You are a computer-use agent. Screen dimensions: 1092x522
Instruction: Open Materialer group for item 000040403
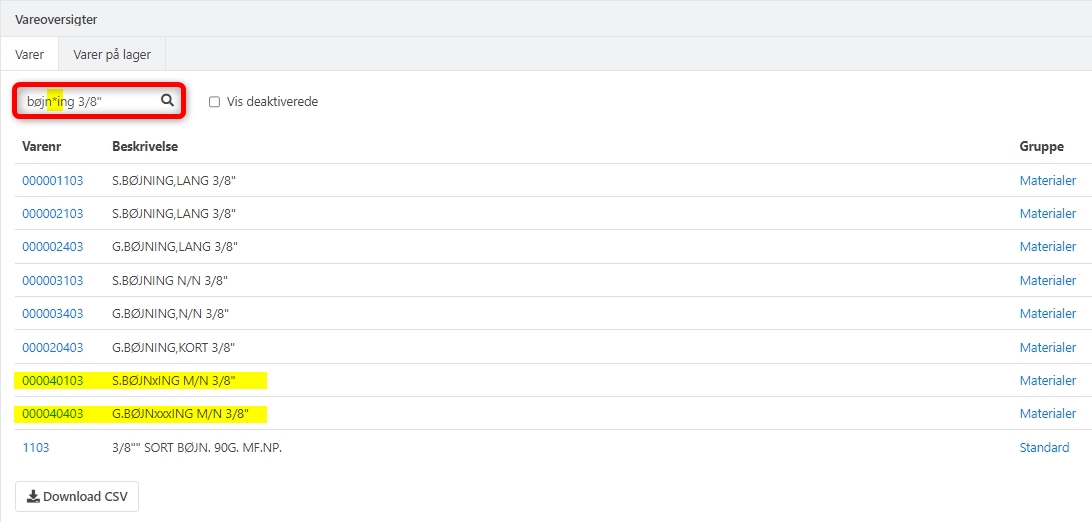[1047, 414]
